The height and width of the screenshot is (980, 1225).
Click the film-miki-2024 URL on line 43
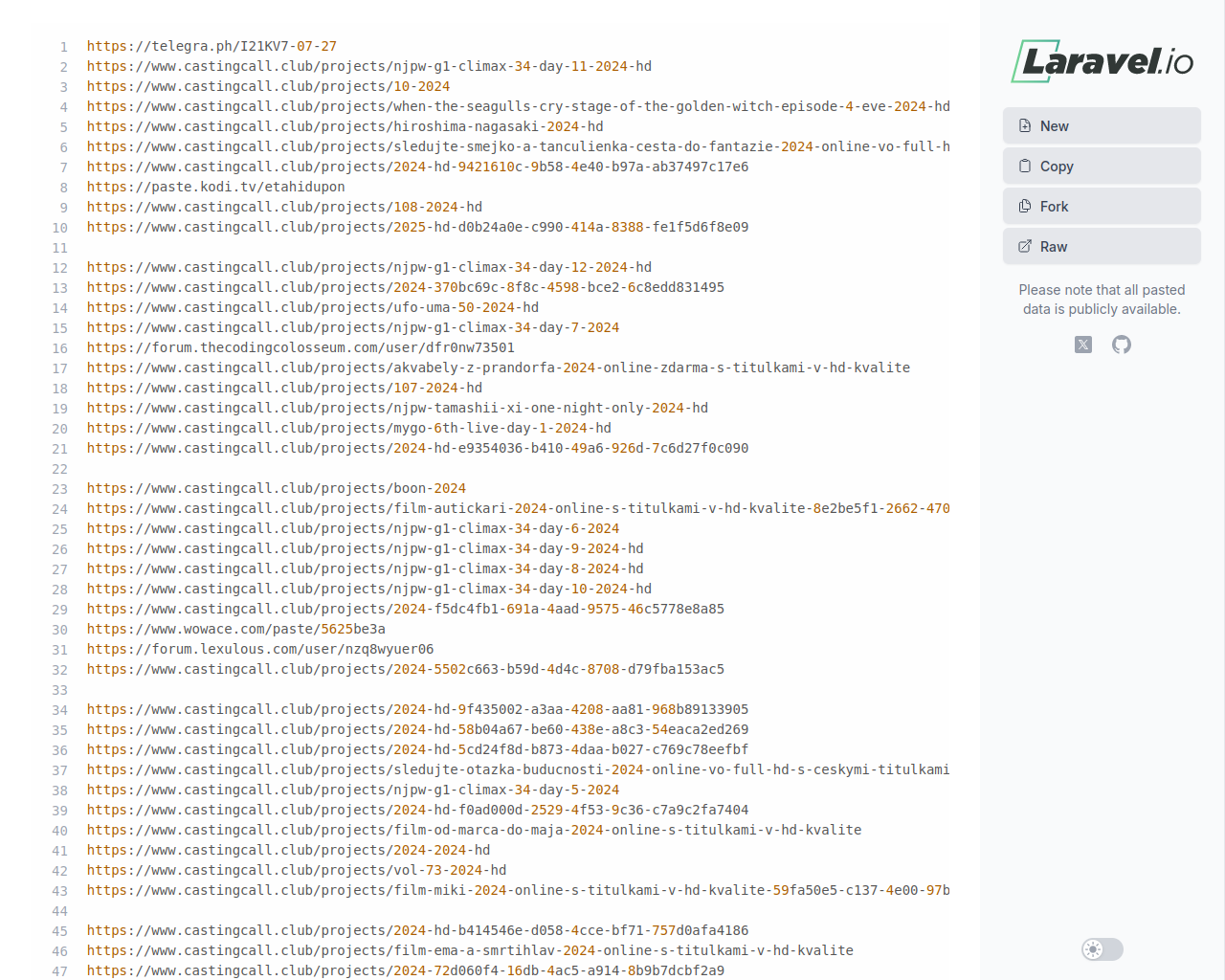(519, 890)
